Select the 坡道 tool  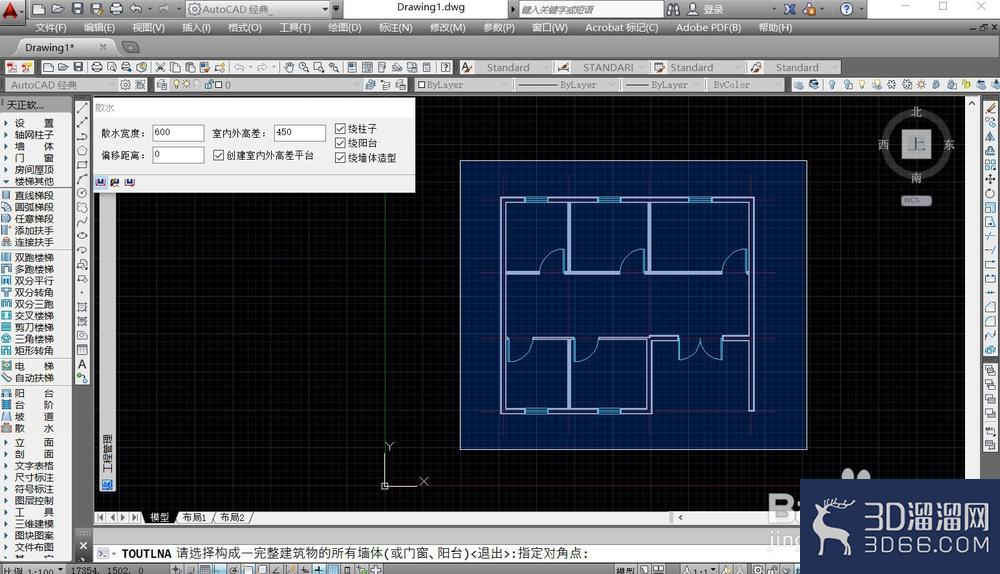tap(28, 416)
